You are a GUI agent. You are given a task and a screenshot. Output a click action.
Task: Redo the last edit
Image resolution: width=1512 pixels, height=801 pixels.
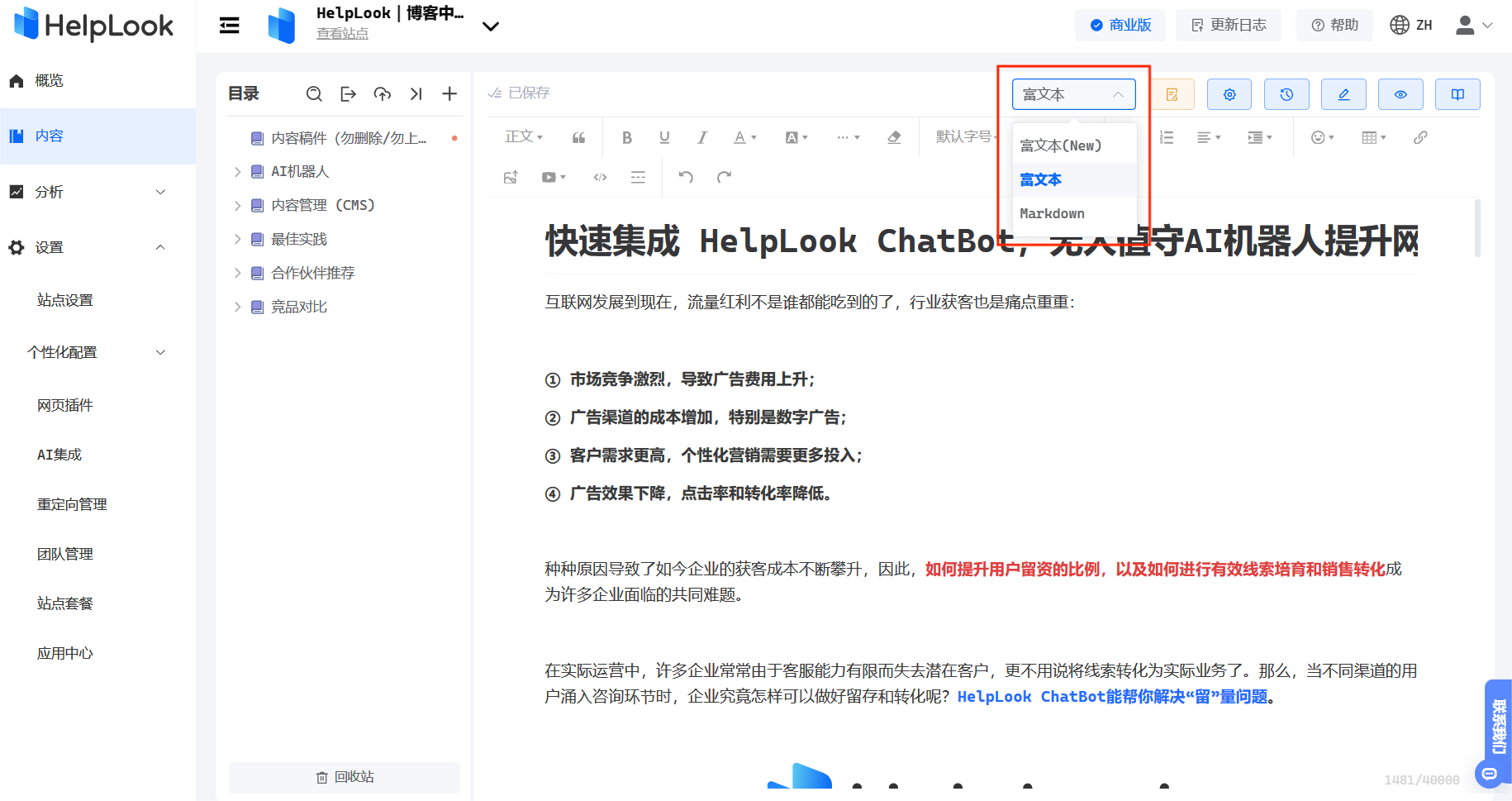coord(725,177)
